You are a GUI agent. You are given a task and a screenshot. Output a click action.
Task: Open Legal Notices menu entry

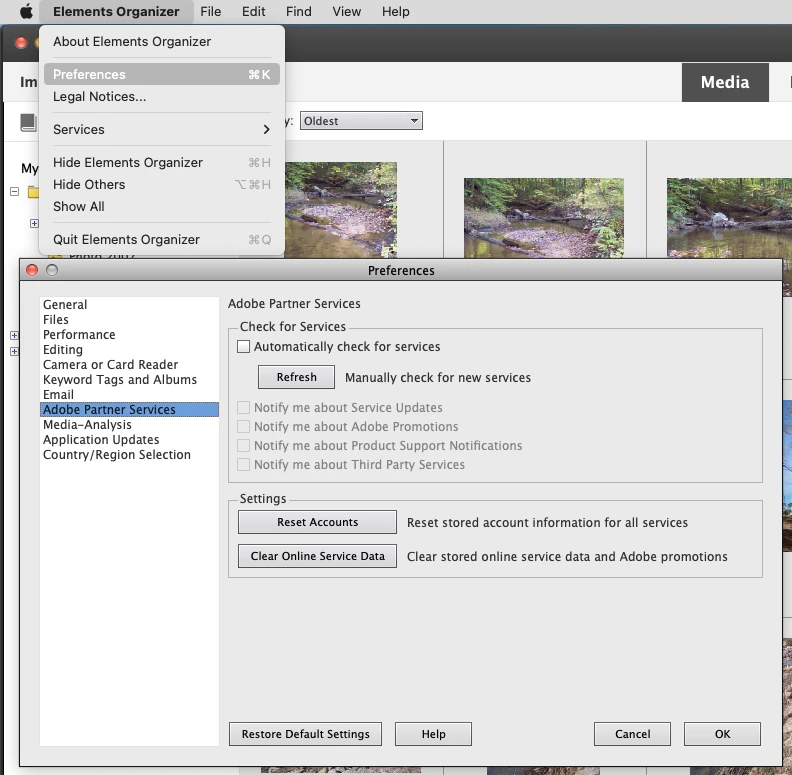[162, 96]
